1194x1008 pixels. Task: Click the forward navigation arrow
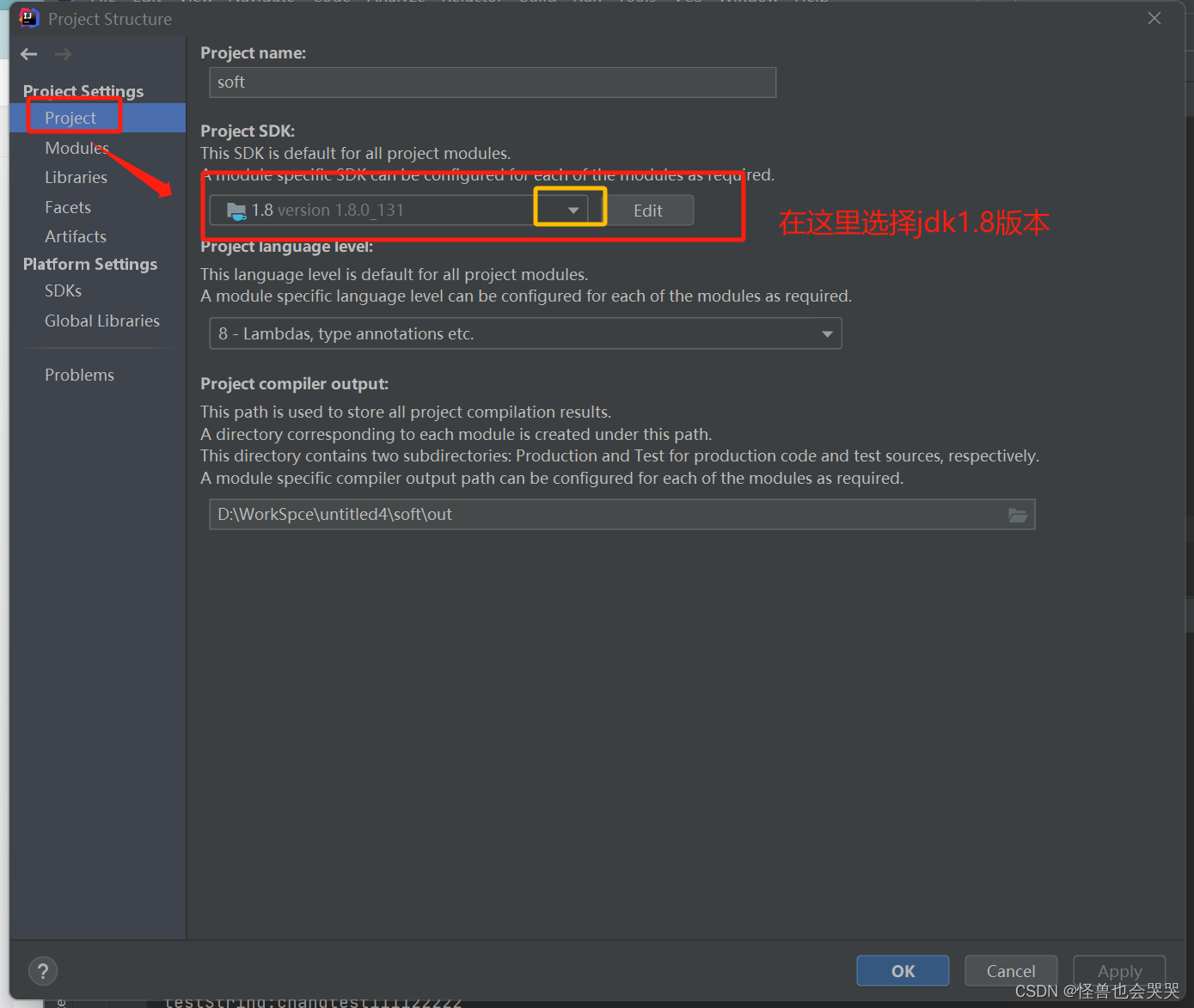click(62, 53)
